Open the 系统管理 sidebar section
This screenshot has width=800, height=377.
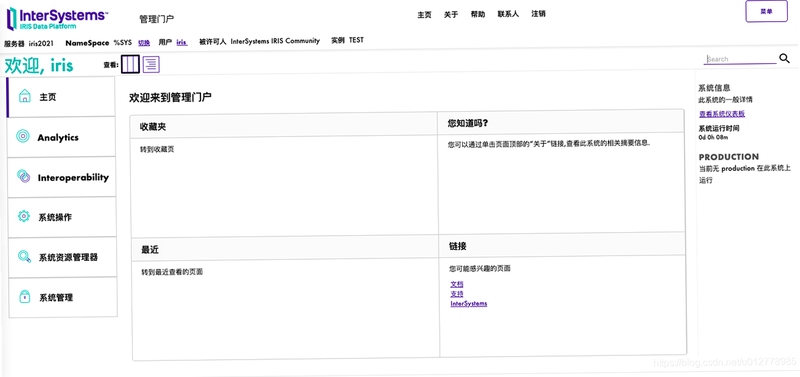point(63,297)
